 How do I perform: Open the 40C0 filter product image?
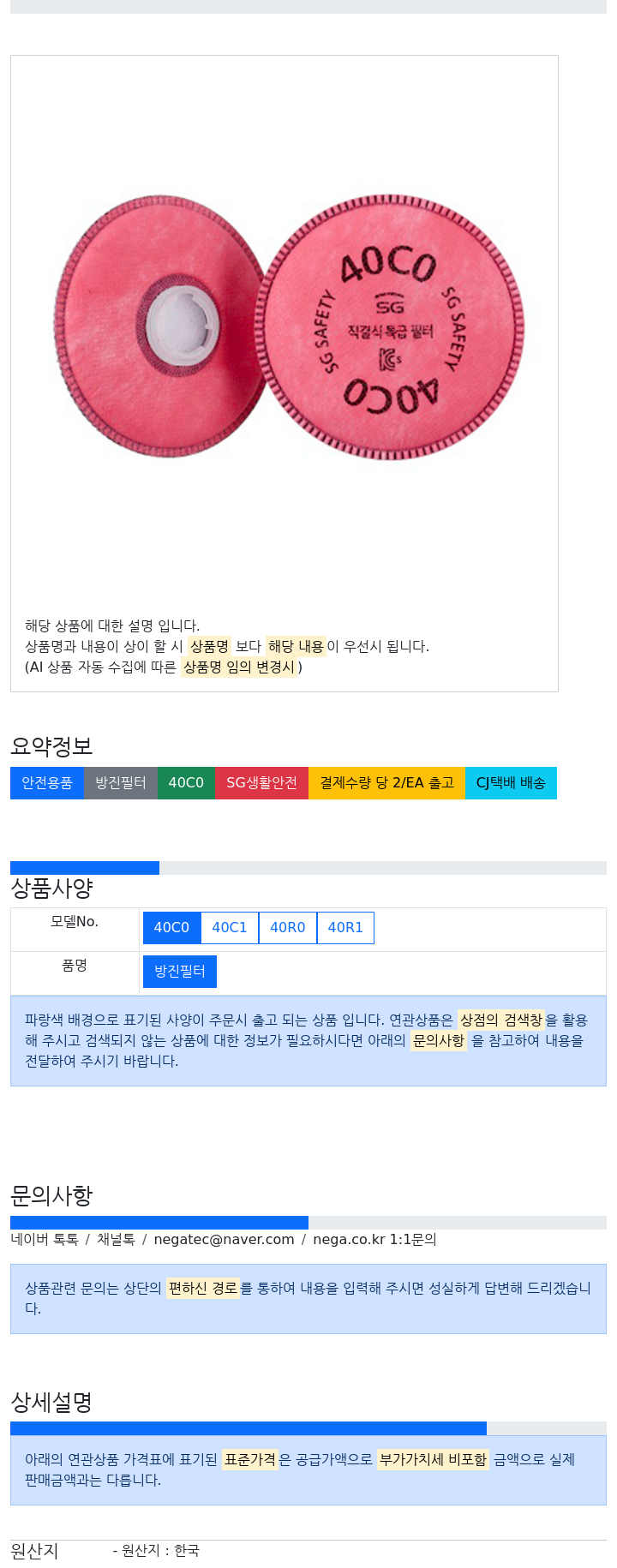[285, 327]
